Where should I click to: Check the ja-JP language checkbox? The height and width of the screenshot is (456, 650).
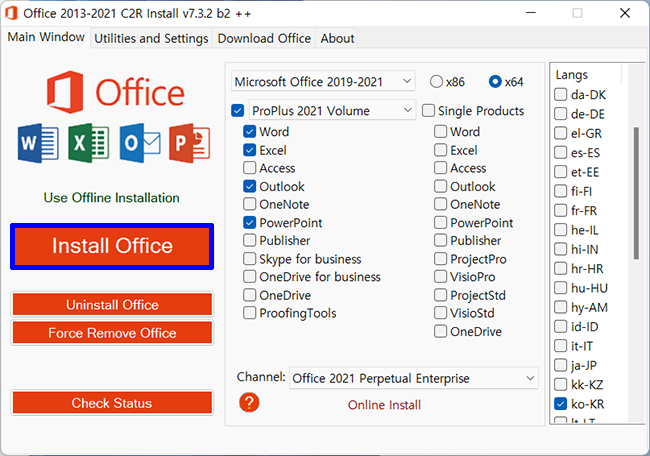(560, 365)
